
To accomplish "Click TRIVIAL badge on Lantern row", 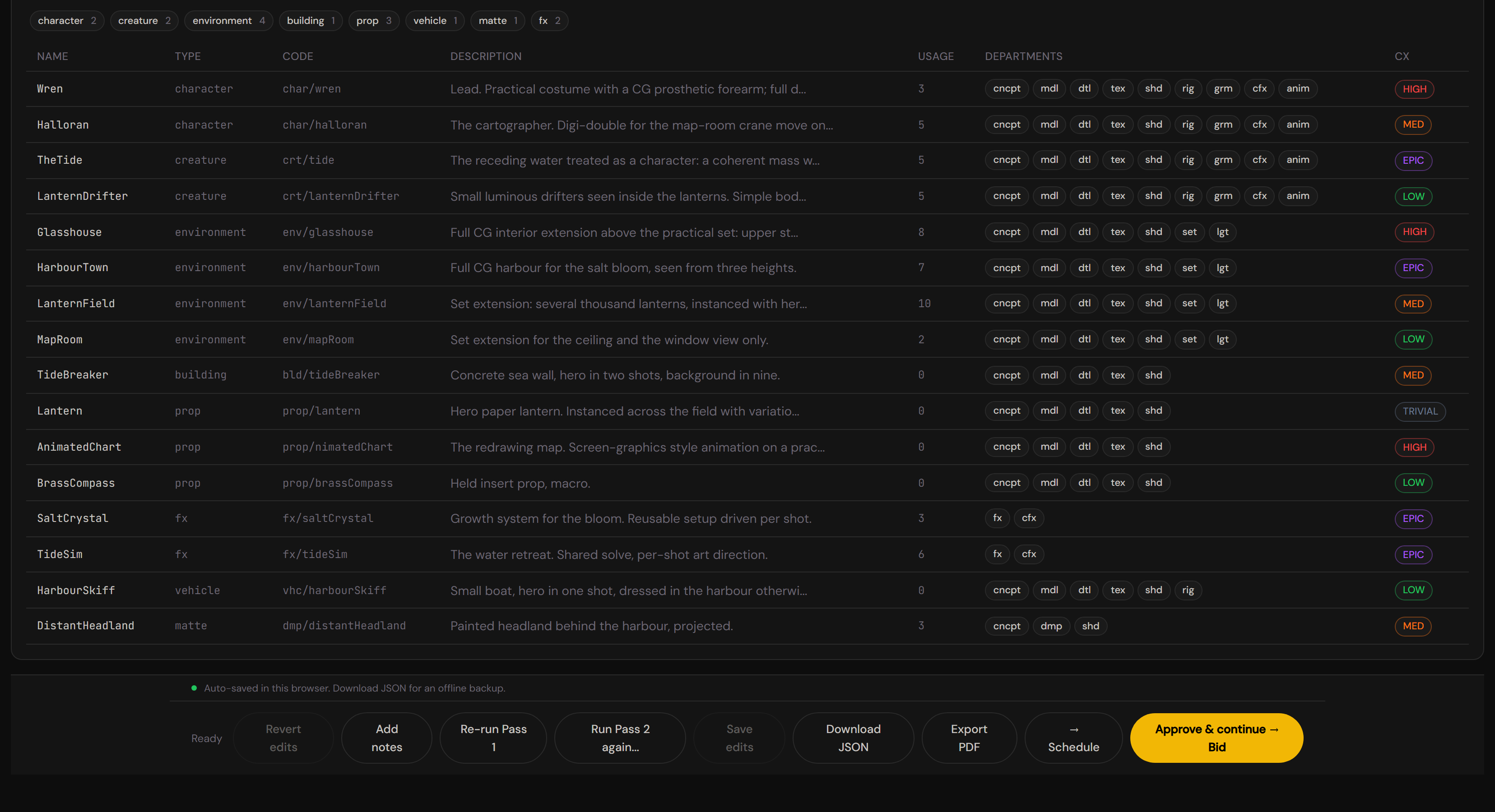I will [1420, 411].
